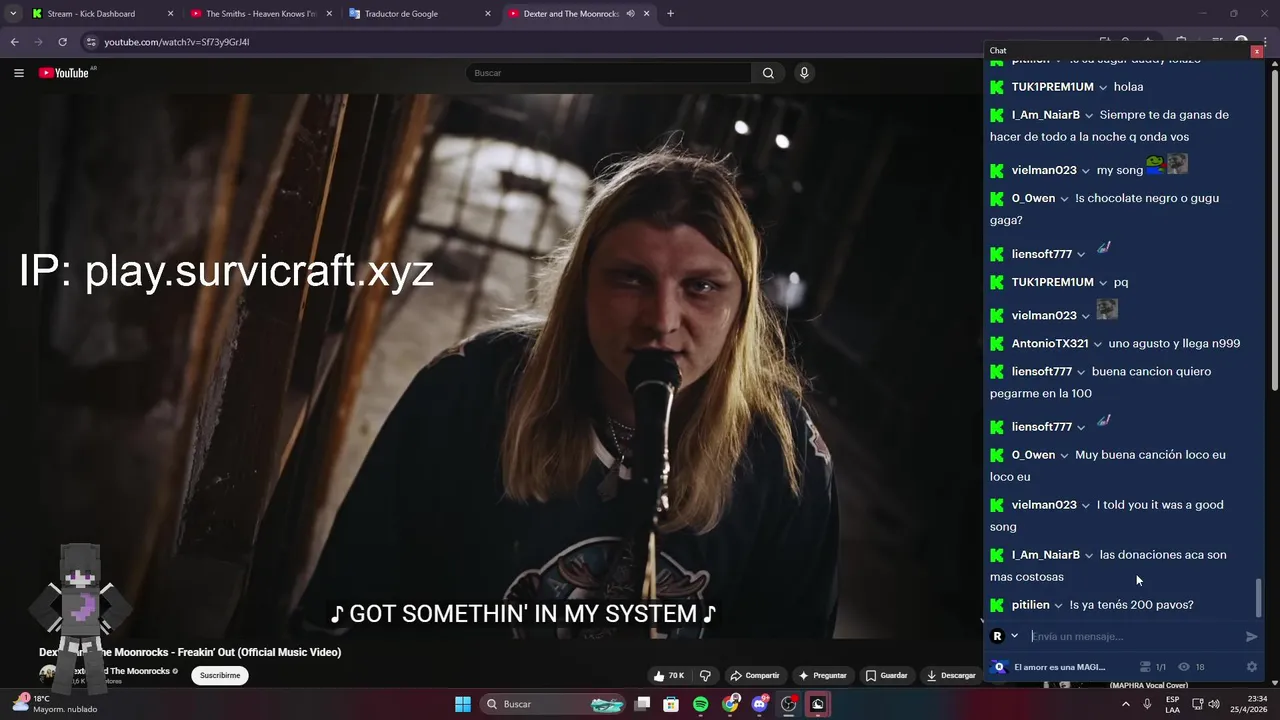Click username vielman023 on 'I told you' message

point(1044,505)
